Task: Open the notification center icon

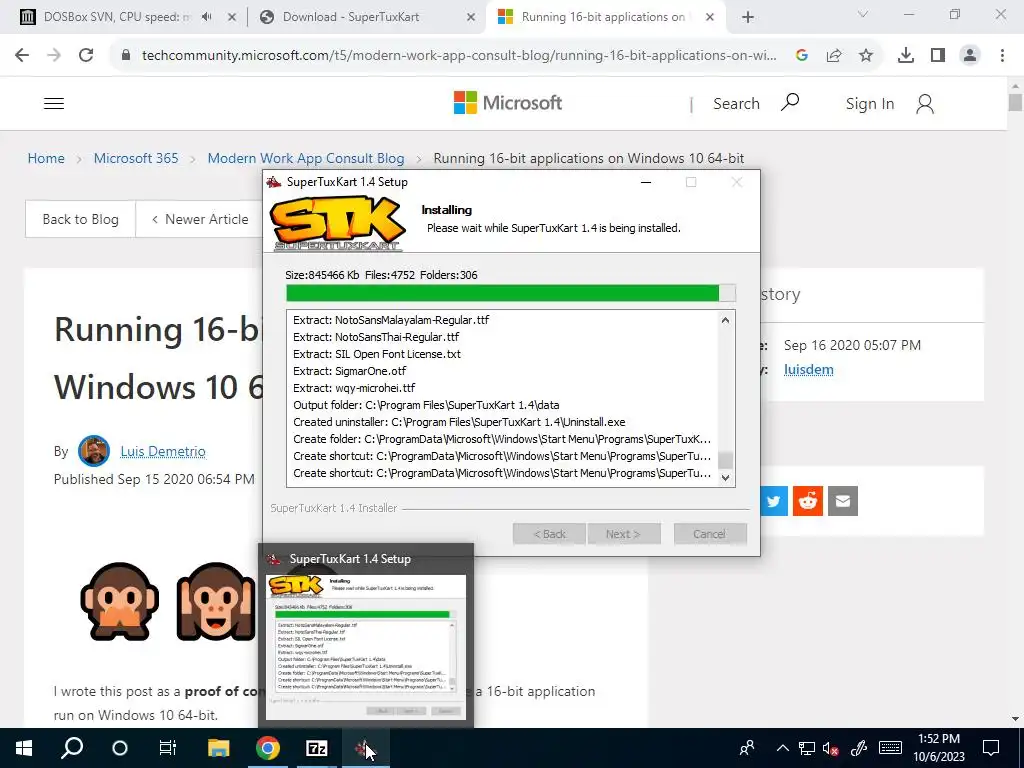Action: 991,748
